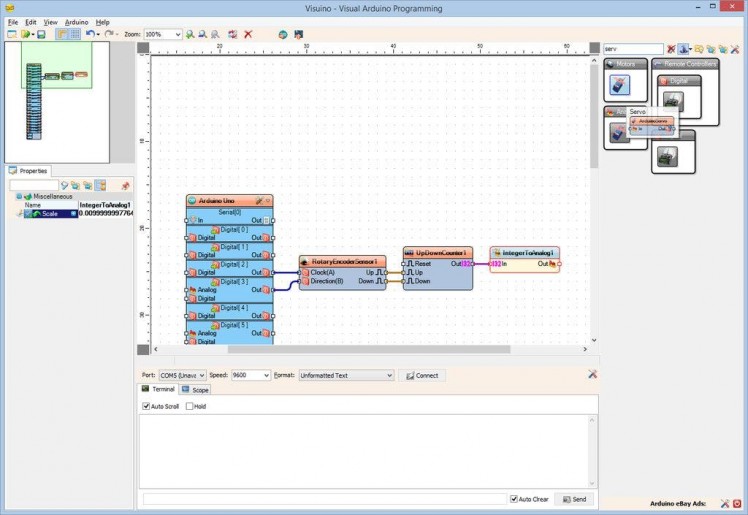Enable the Hold checkbox

point(190,406)
